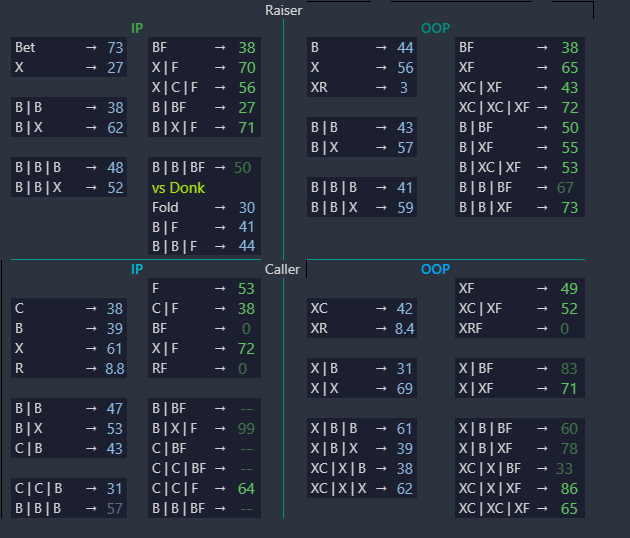Click the B | B | B → 57 row
630x538 pixels.
coord(69,508)
